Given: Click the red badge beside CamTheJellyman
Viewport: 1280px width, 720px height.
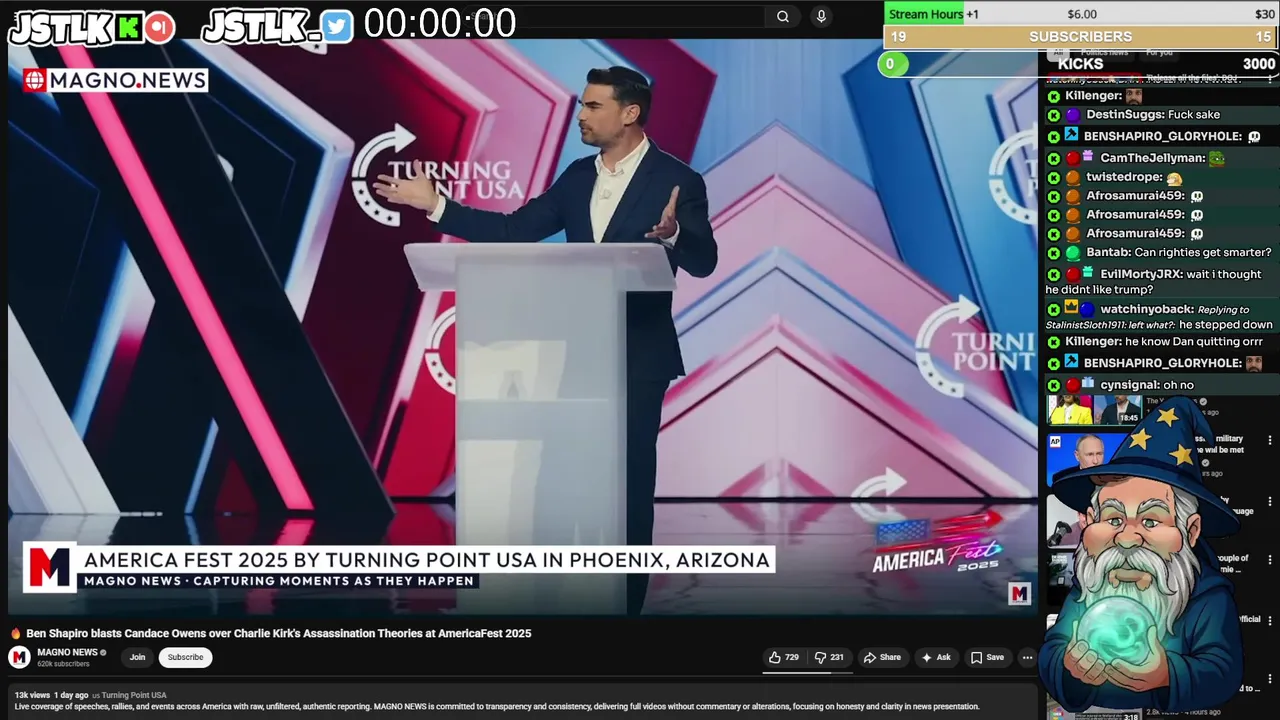Looking at the screenshot, I should point(1072,158).
